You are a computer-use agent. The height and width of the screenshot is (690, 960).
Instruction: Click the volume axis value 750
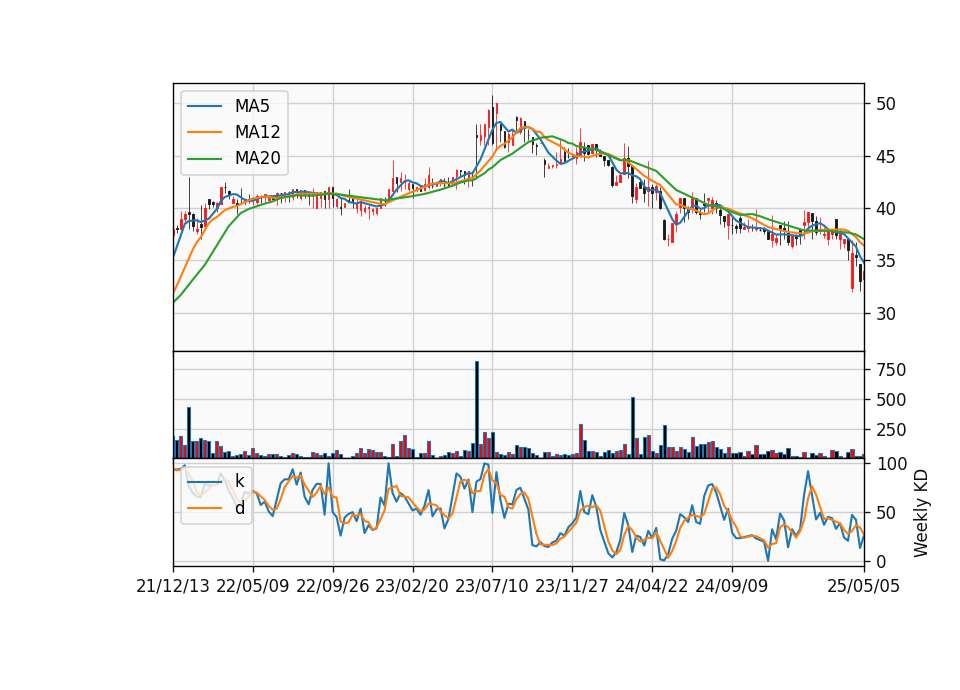[891, 370]
